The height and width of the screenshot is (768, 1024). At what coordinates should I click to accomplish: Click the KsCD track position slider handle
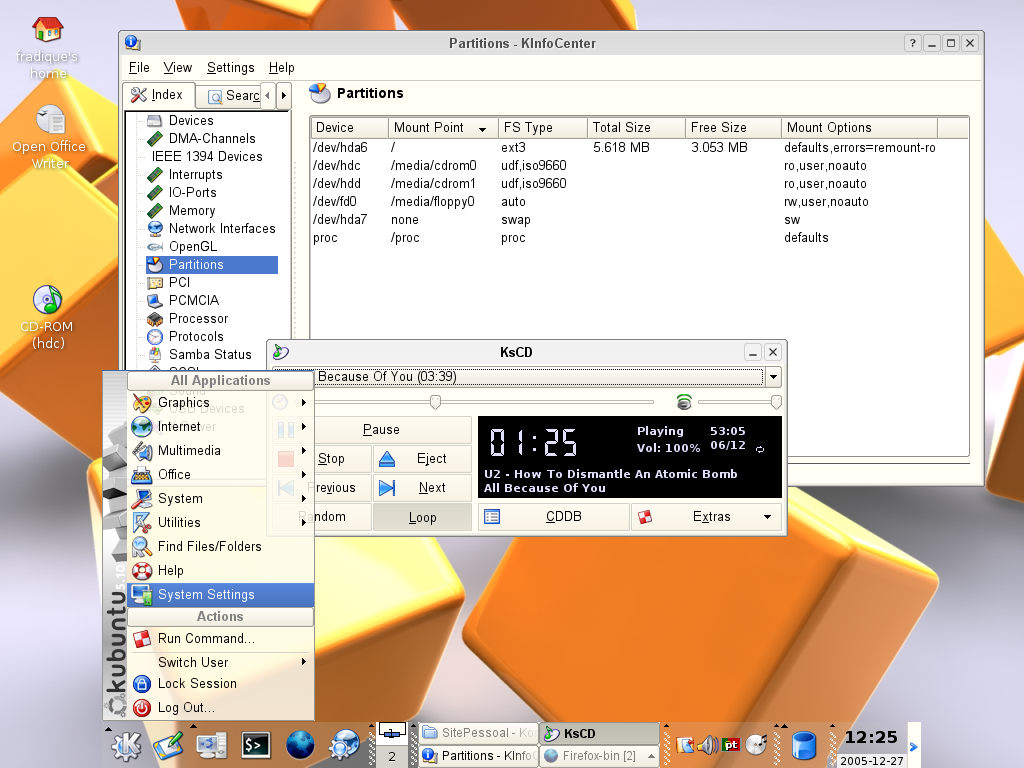click(x=435, y=402)
